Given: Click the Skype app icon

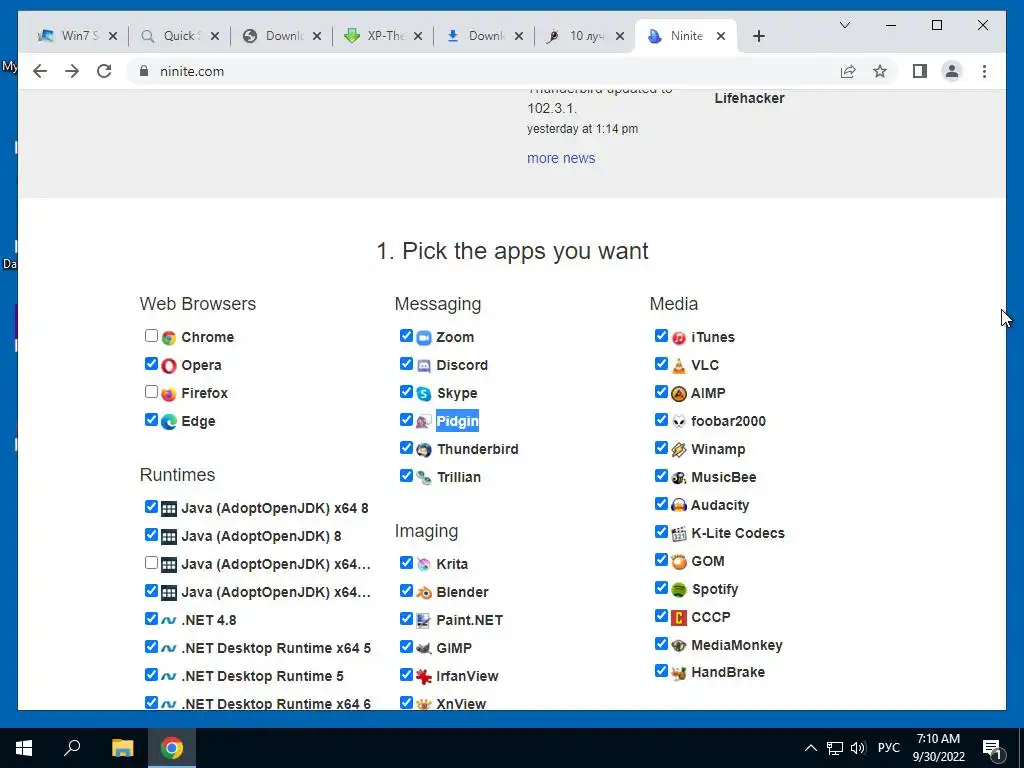Looking at the screenshot, I should 424,394.
